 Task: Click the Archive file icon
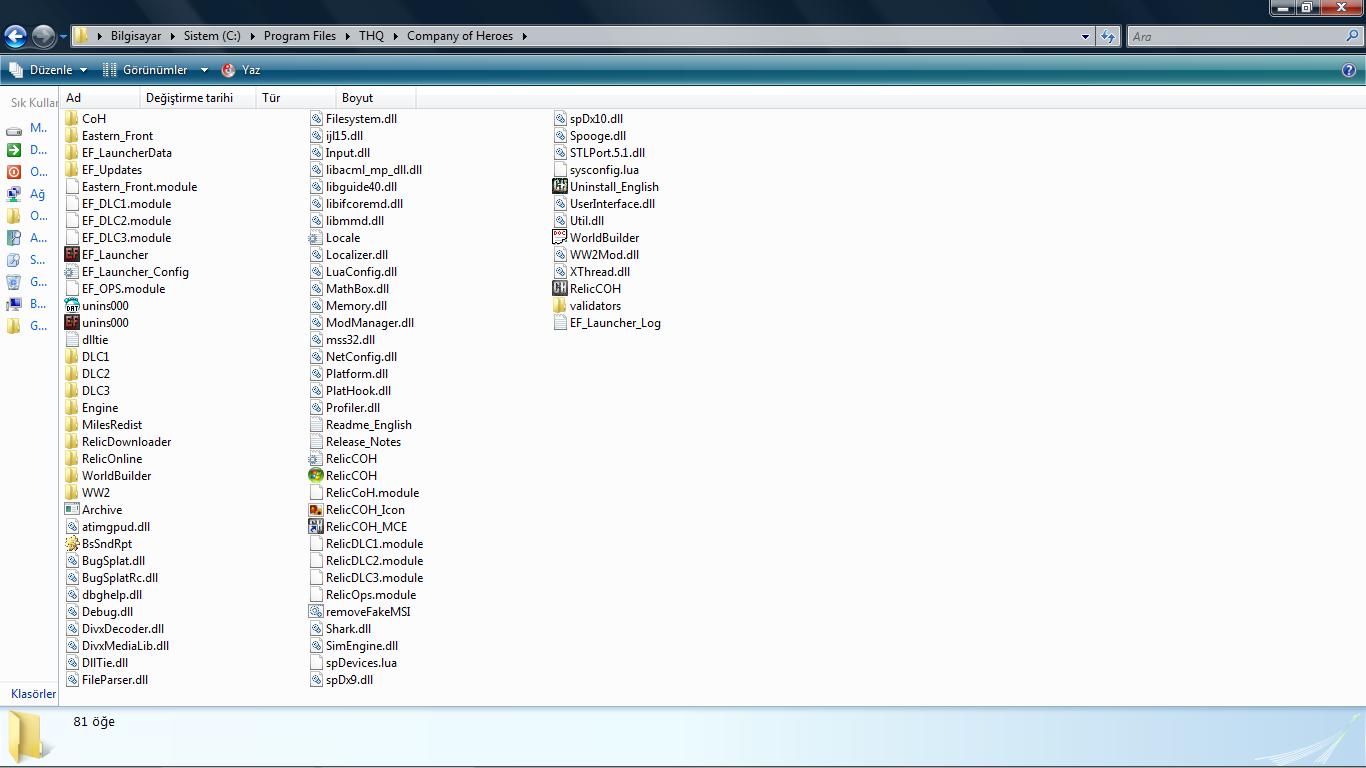(72, 510)
